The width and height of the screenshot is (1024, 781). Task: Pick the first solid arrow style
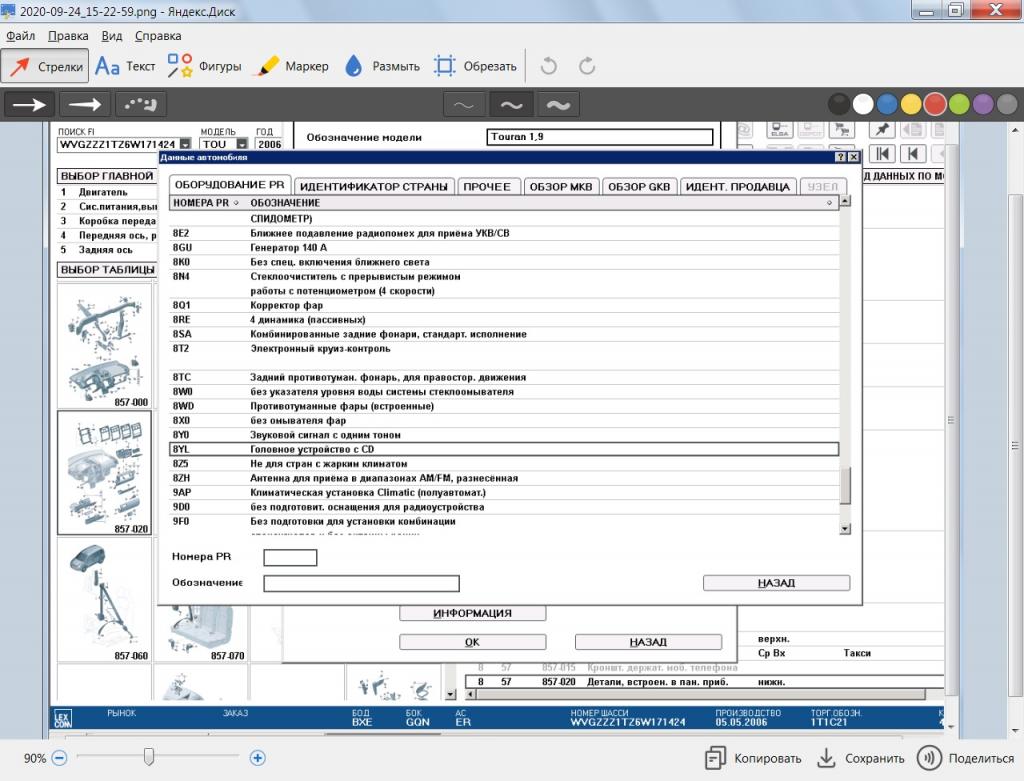(30, 104)
